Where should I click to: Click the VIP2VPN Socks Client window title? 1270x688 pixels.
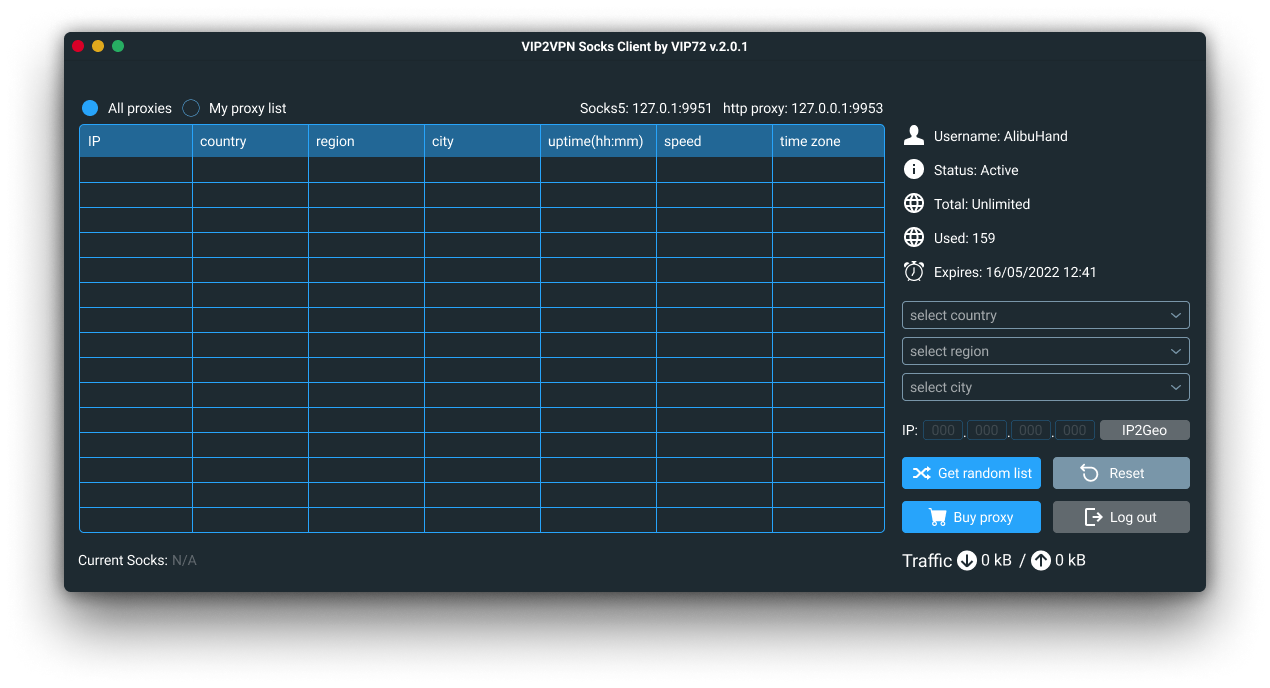tap(635, 47)
